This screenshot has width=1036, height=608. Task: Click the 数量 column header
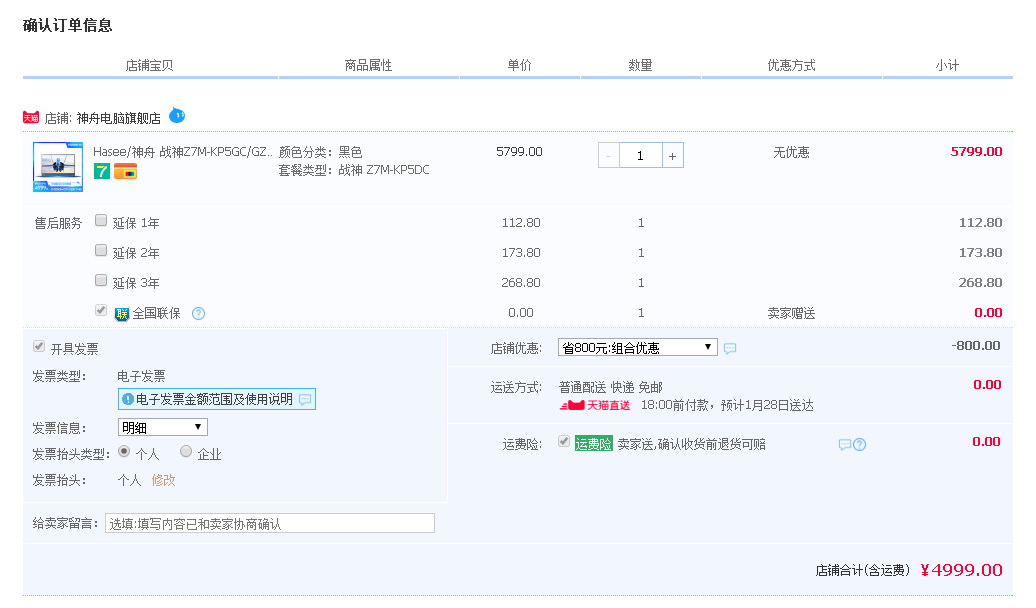[x=640, y=65]
